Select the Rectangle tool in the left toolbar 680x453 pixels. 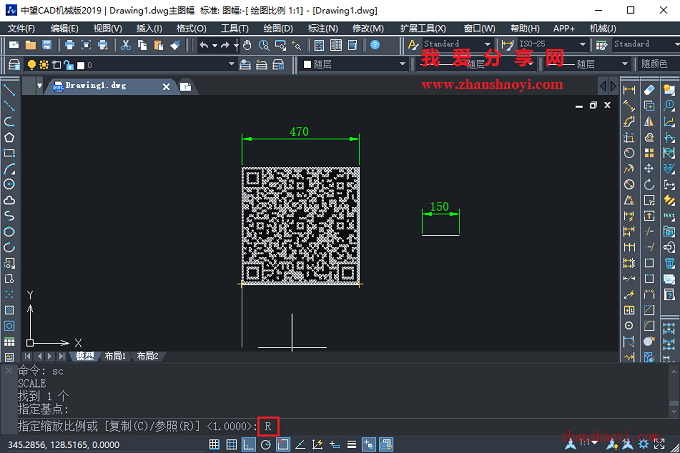click(x=9, y=153)
